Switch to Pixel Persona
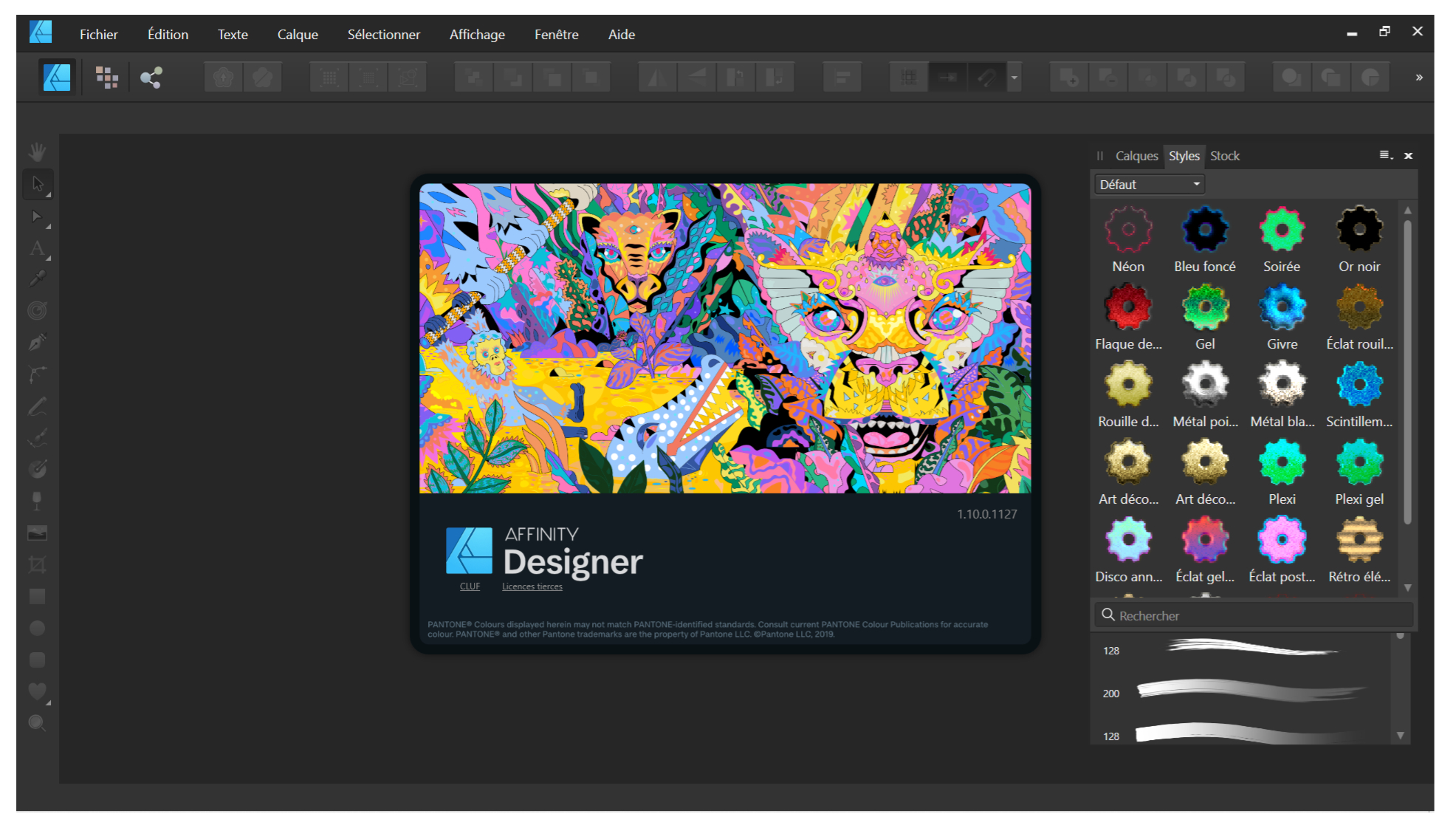 [107, 78]
